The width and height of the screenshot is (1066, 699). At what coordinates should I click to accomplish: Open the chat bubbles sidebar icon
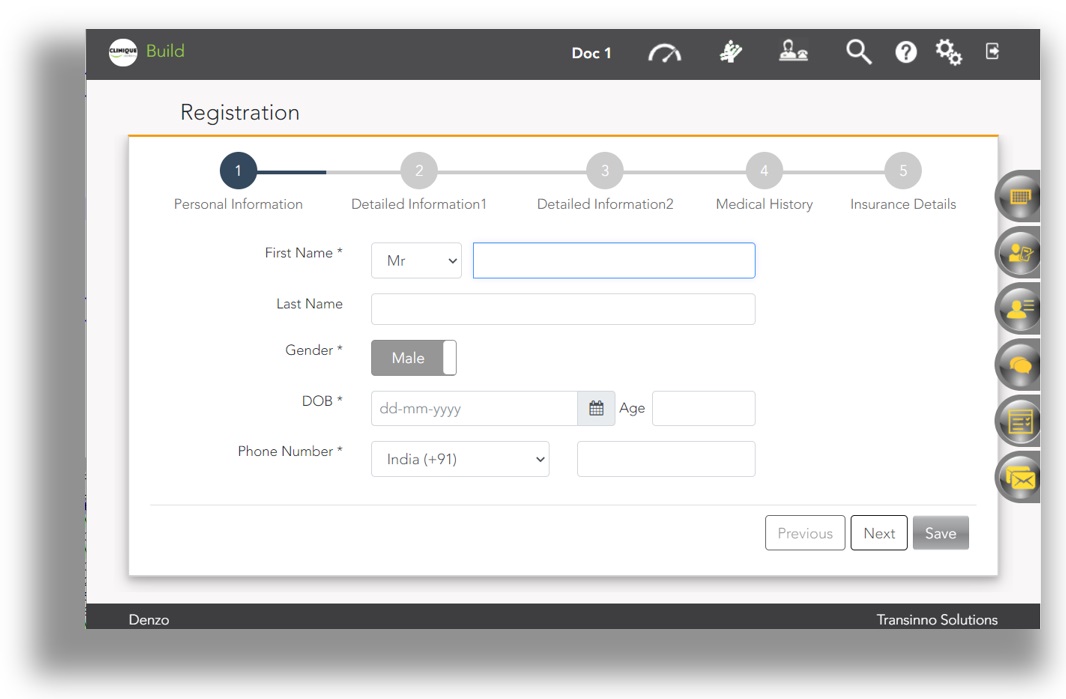point(1019,366)
